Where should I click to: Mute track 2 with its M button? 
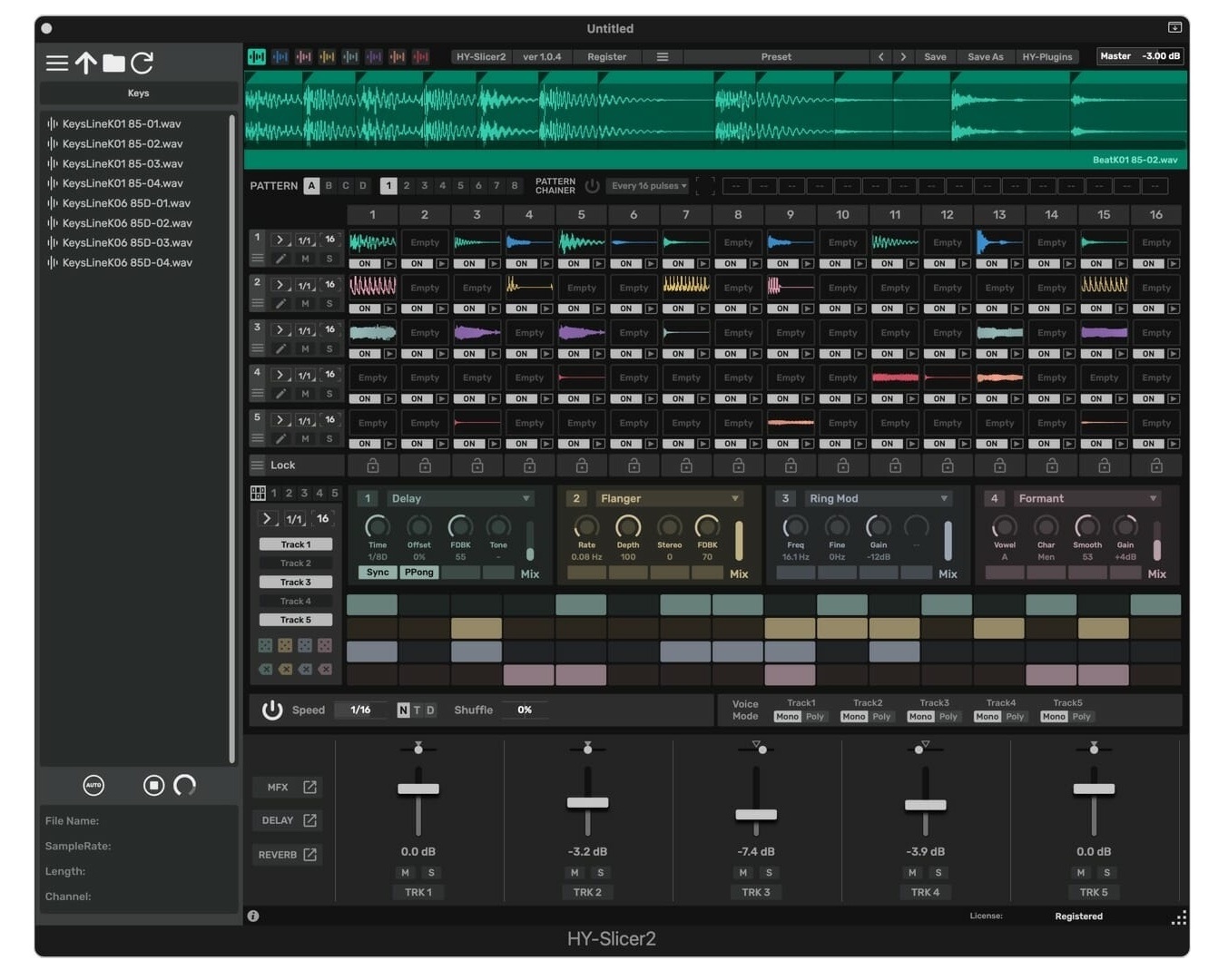[x=305, y=303]
